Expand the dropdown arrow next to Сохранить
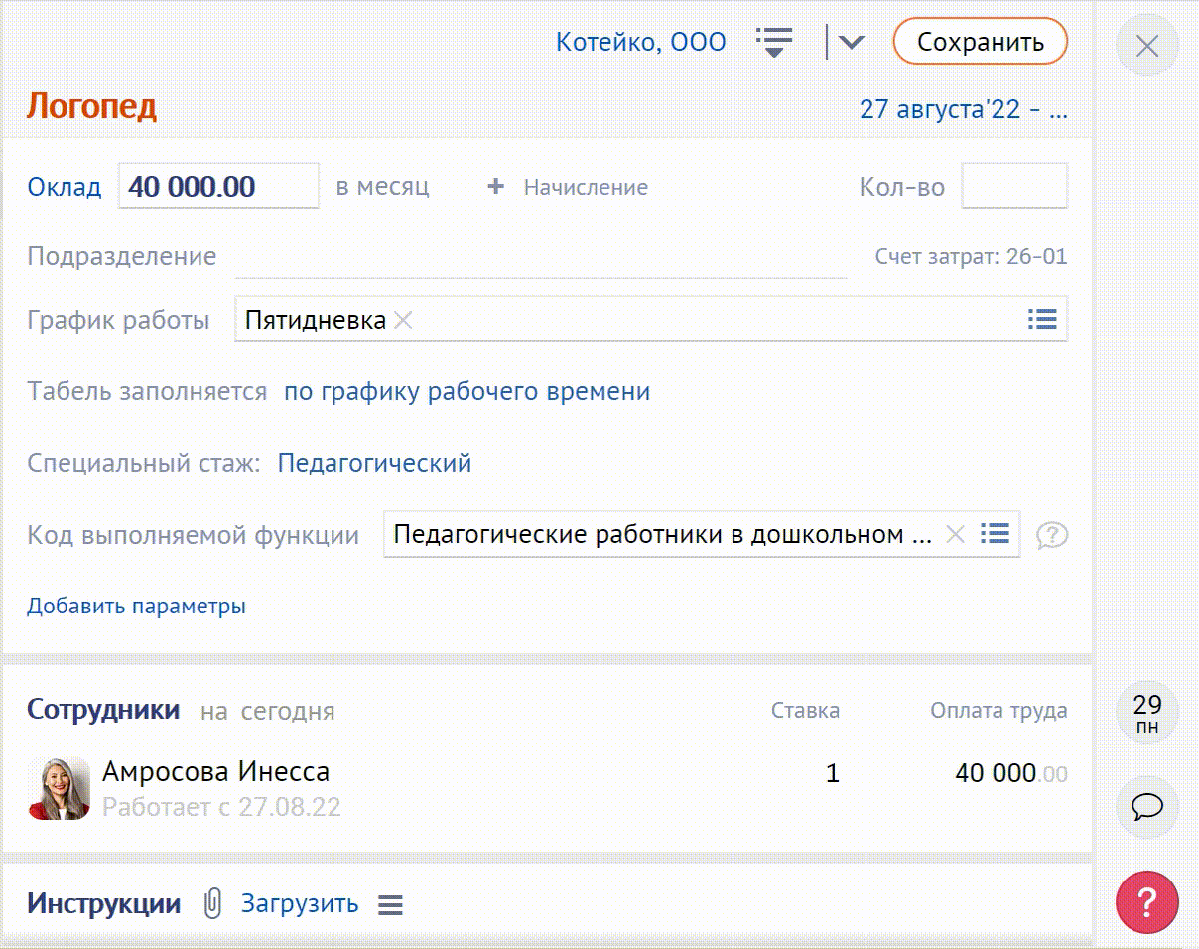 (x=851, y=42)
